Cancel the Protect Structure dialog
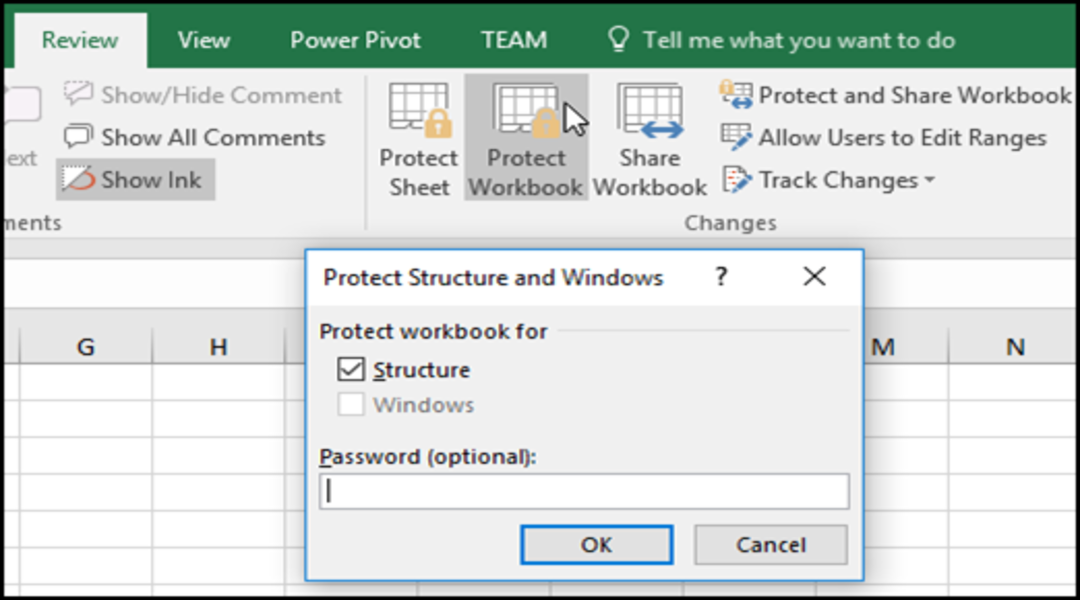The width and height of the screenshot is (1080, 600). (770, 545)
